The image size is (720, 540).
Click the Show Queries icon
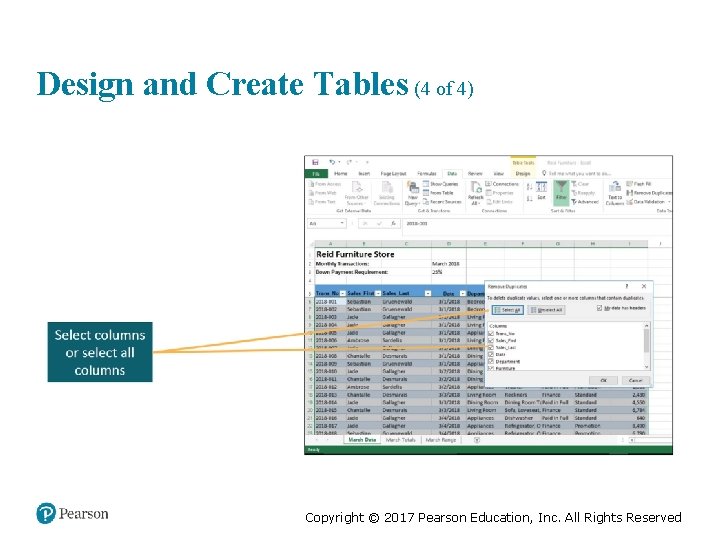(x=426, y=184)
